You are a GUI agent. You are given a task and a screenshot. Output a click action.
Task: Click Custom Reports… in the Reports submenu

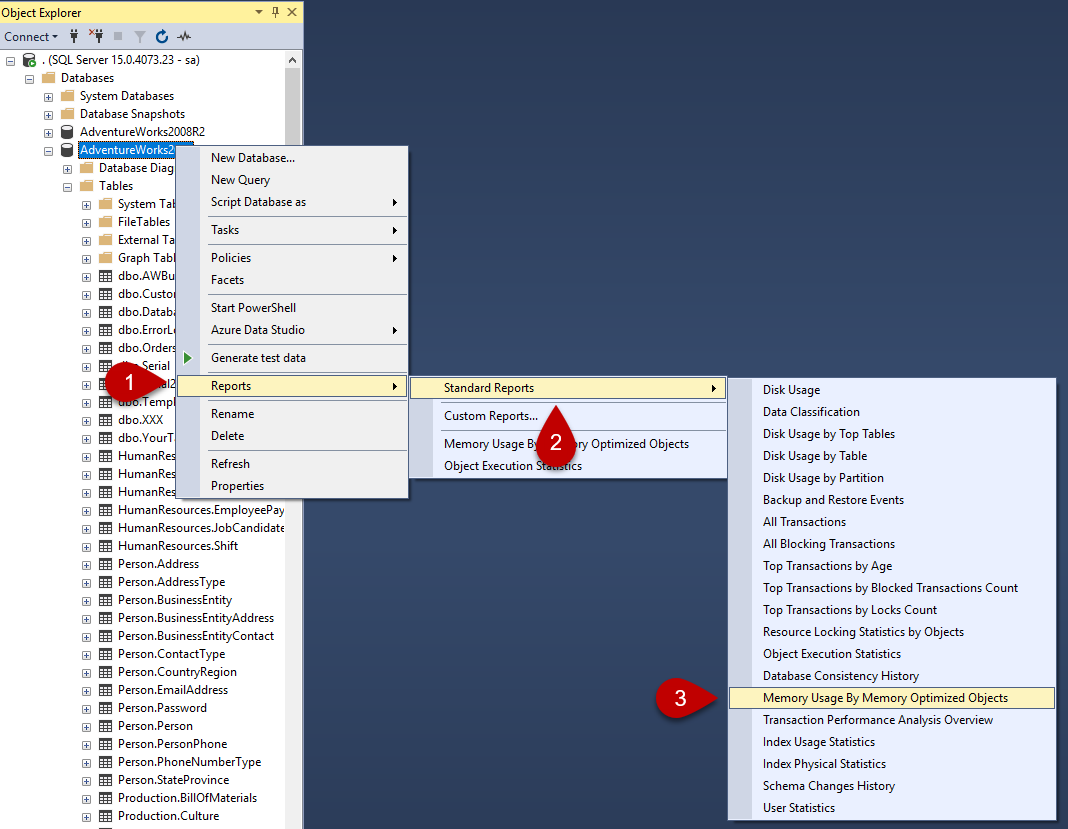[490, 416]
